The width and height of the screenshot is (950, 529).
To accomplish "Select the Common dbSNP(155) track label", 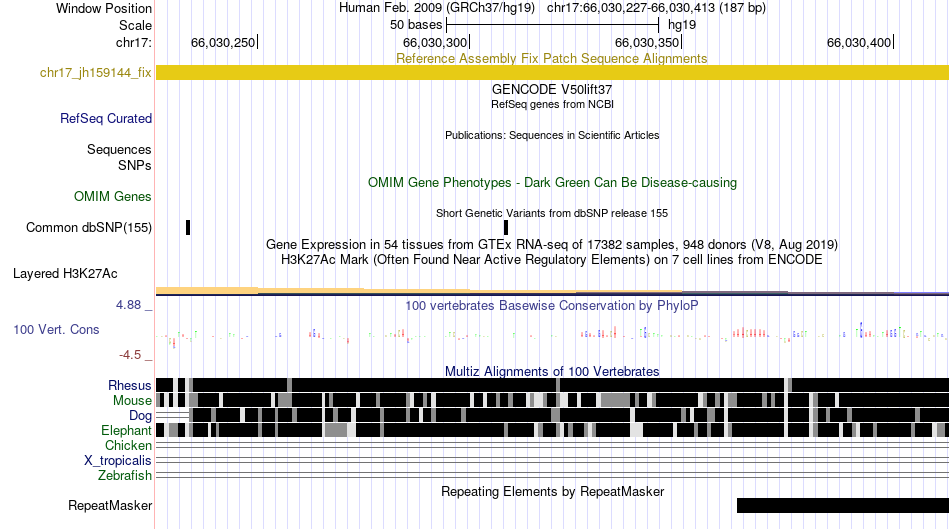I will [89, 228].
